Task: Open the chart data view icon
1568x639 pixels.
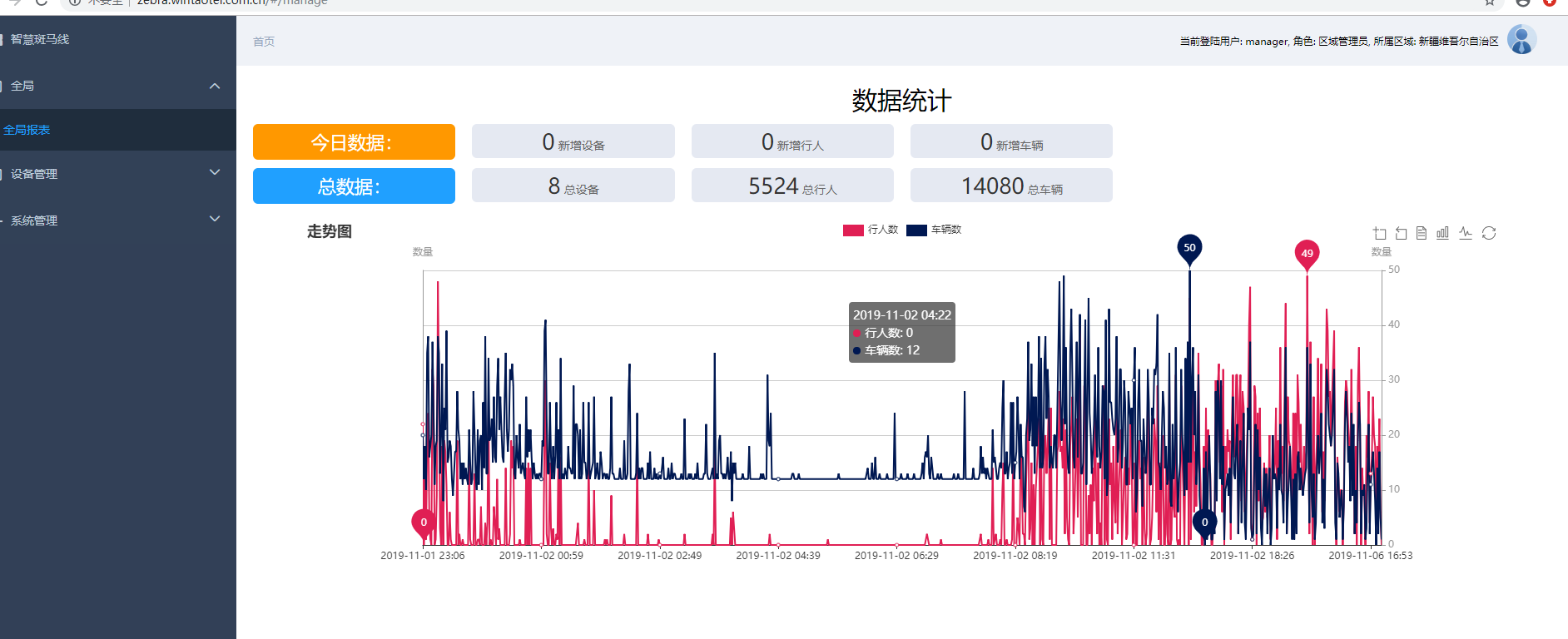Action: click(1422, 233)
